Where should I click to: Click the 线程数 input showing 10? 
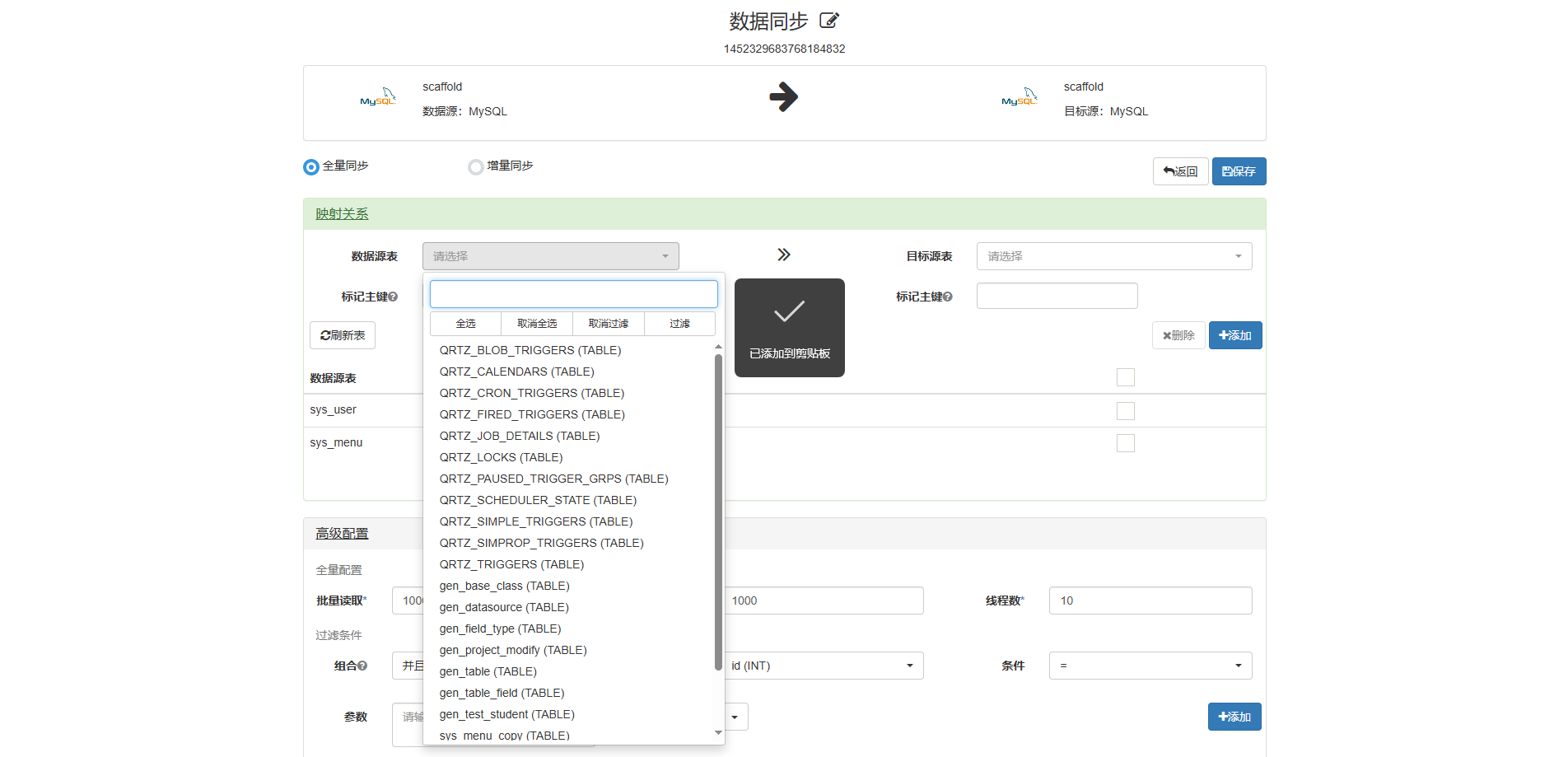pyautogui.click(x=1150, y=600)
